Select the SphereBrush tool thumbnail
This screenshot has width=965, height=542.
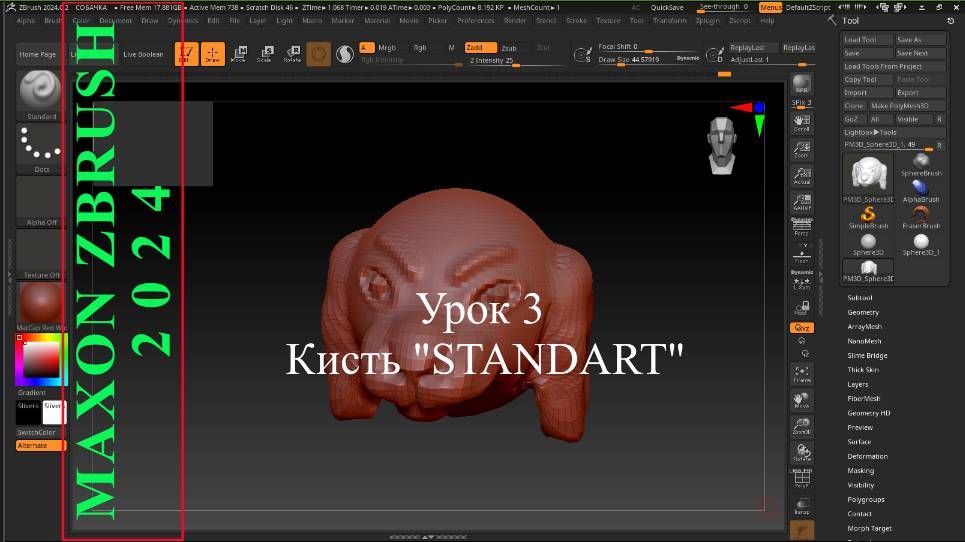click(x=921, y=165)
